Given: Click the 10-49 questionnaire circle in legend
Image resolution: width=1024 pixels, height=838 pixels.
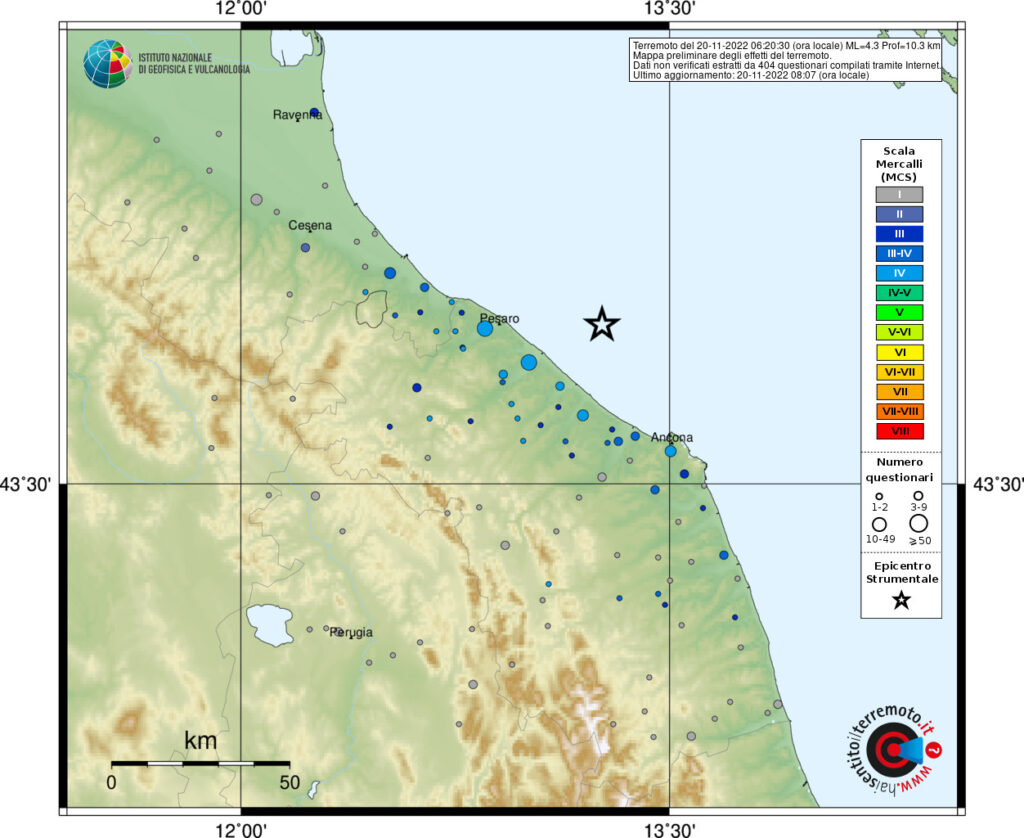Looking at the screenshot, I should pos(879,523).
